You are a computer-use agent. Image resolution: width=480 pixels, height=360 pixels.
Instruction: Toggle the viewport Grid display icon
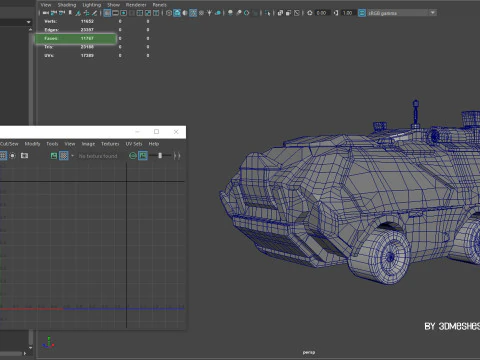click(x=107, y=13)
